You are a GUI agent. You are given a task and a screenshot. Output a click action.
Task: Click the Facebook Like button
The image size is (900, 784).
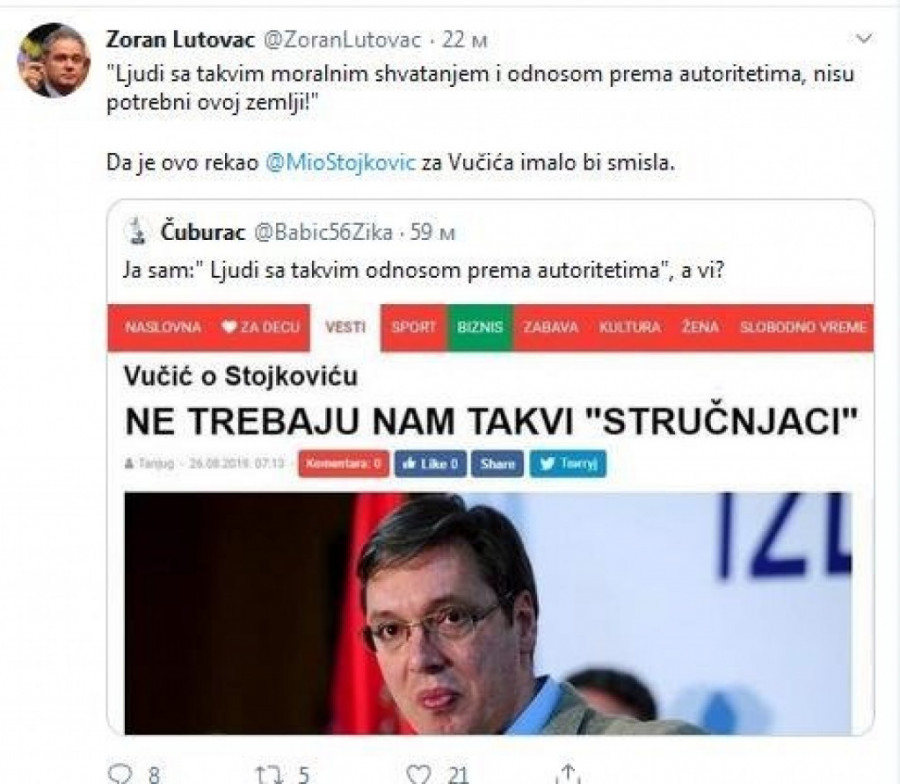pos(430,464)
